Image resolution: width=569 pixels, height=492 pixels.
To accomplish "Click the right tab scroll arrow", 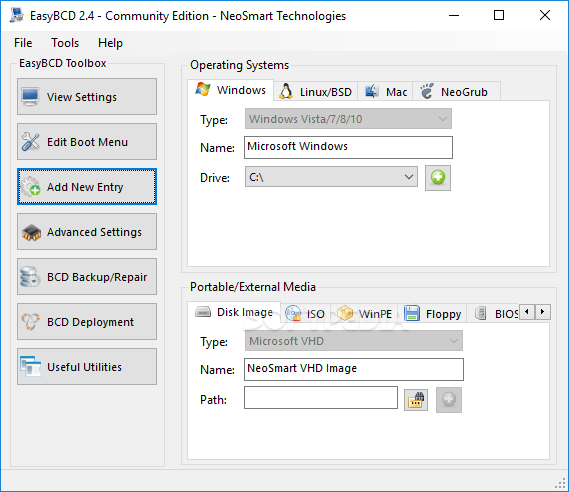I will 543,312.
